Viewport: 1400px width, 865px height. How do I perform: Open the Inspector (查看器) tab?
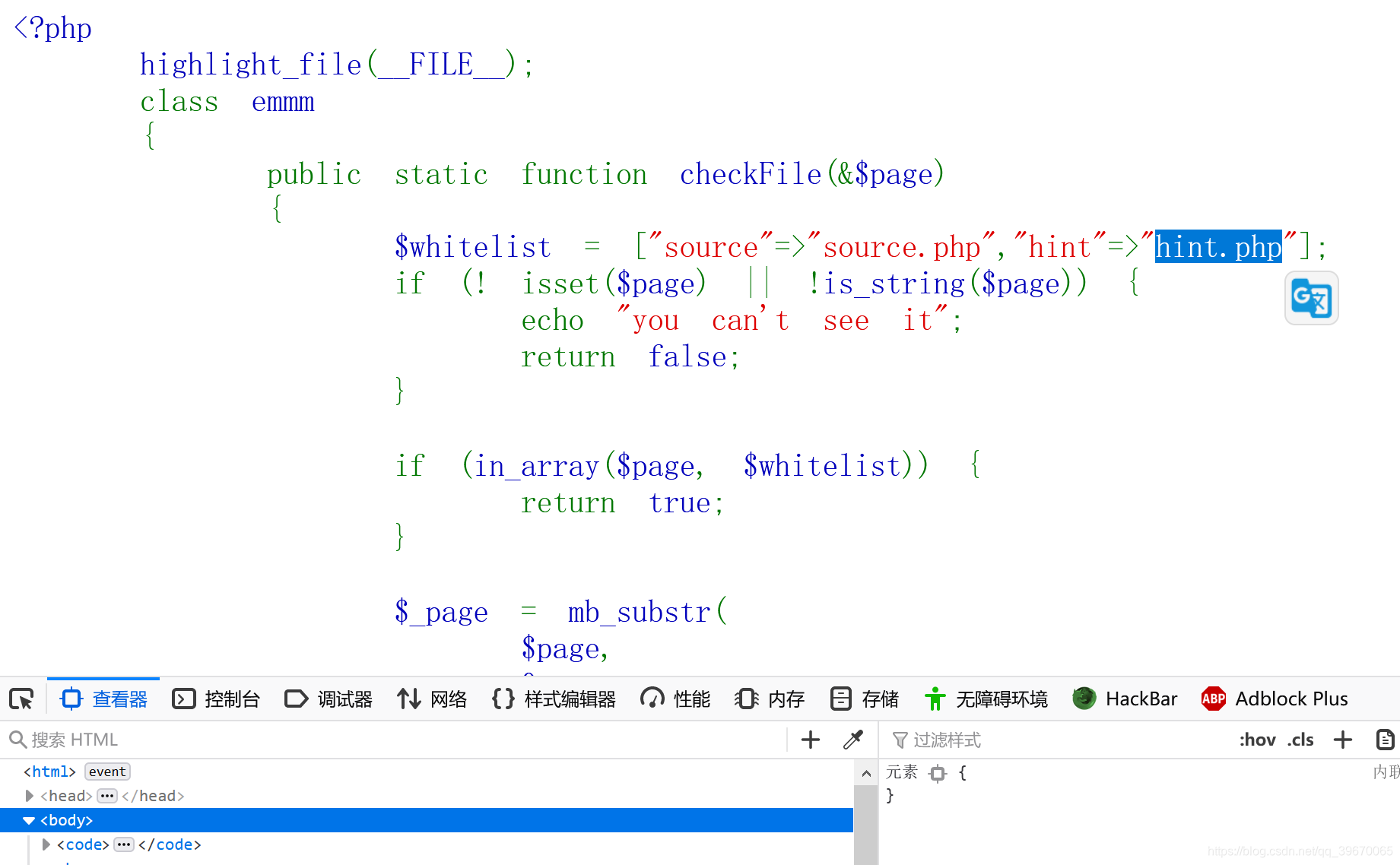coord(104,699)
